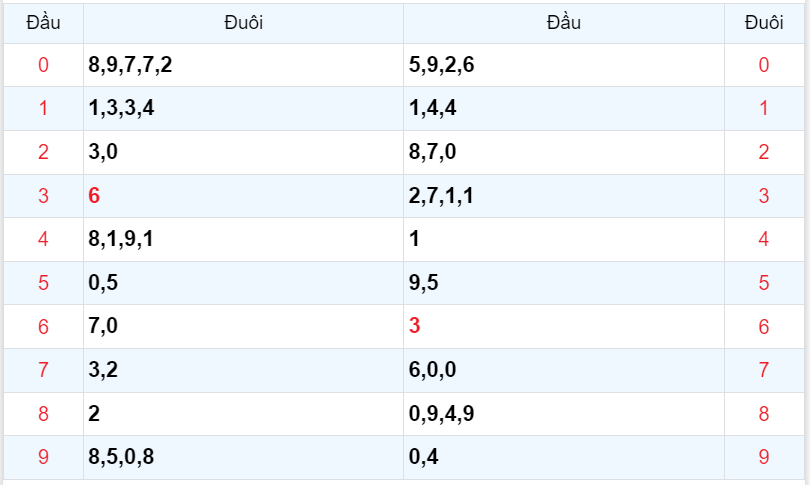This screenshot has width=810, height=485.
Task: Click the cell with 1,3,3,4
Action: tap(121, 109)
